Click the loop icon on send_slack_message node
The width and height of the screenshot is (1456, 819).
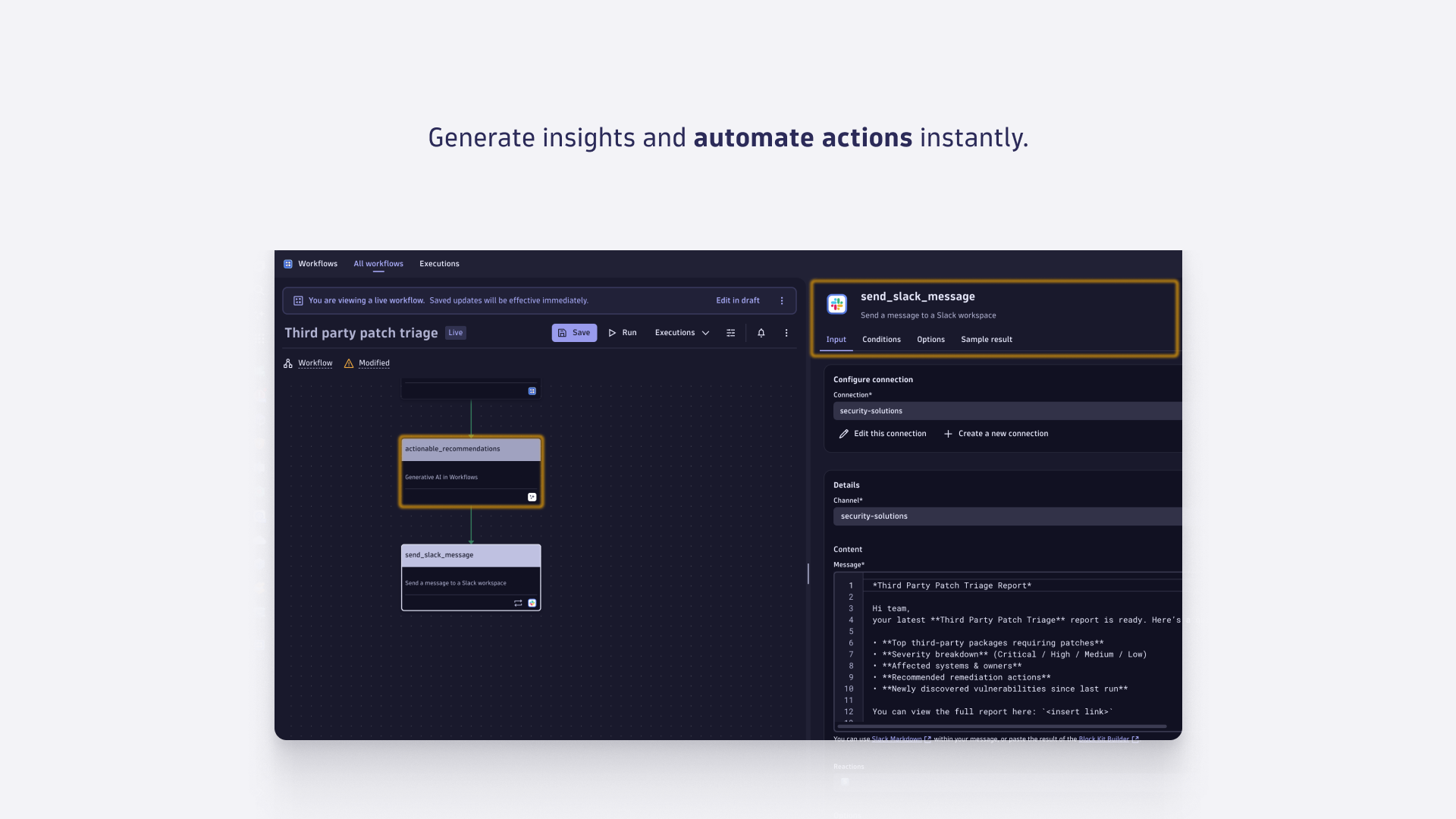(x=518, y=602)
